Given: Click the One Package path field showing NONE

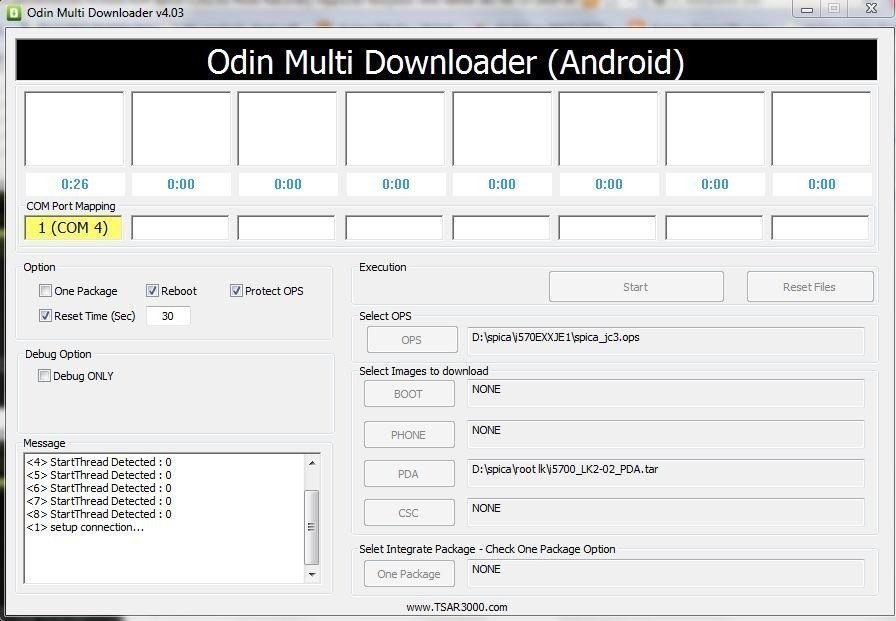Looking at the screenshot, I should (666, 574).
